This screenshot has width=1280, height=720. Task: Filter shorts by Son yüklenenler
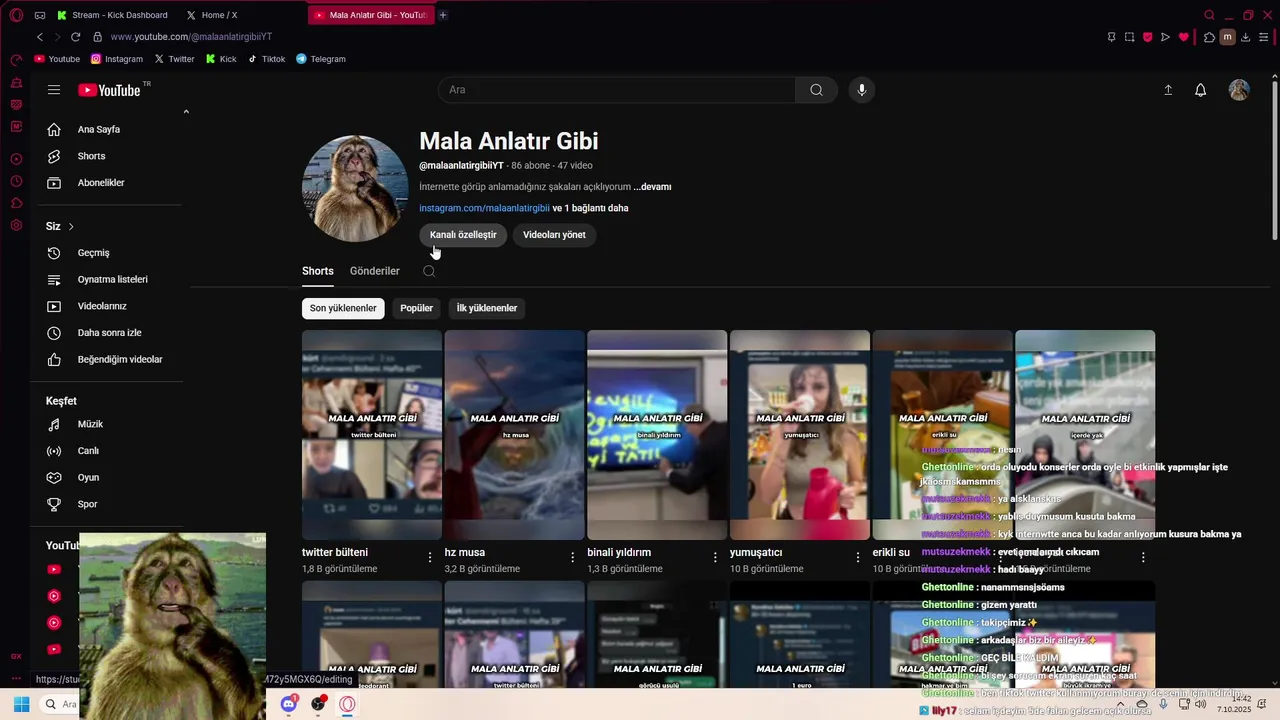pos(343,308)
